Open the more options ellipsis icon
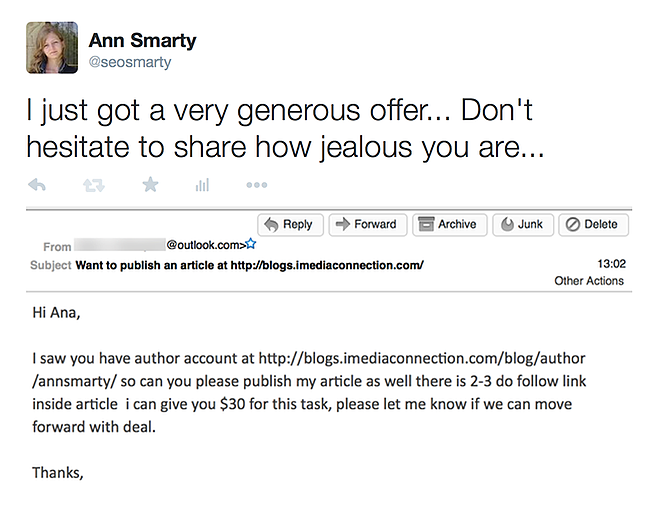The width and height of the screenshot is (668, 510). pyautogui.click(x=256, y=185)
